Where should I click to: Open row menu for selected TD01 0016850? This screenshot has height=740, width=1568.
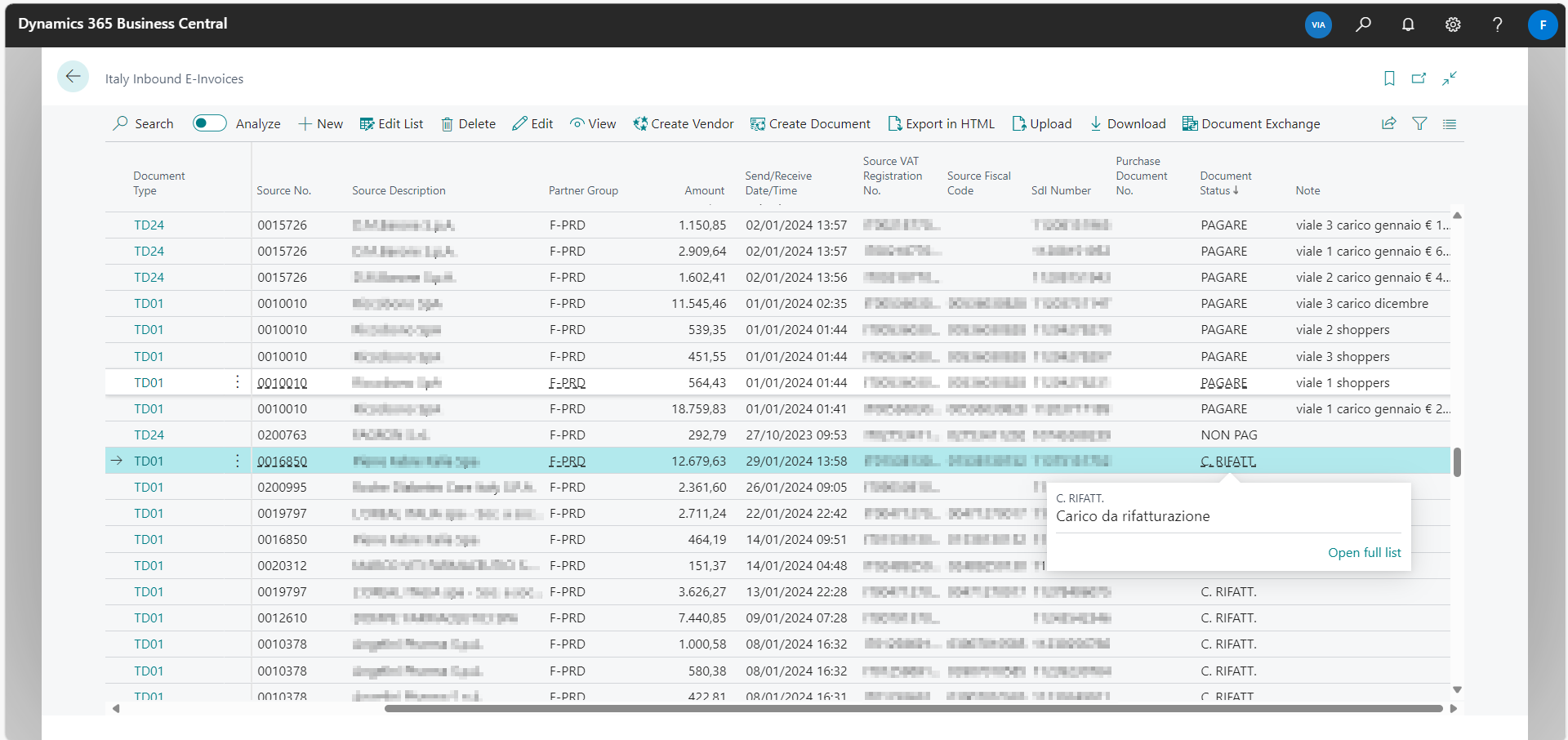pos(238,461)
